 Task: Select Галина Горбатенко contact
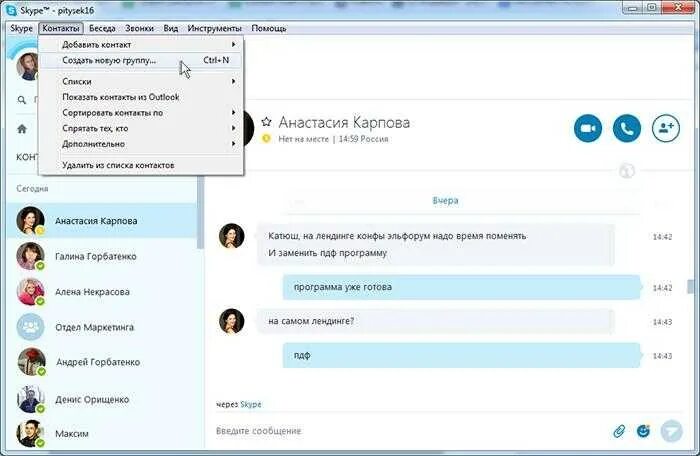point(102,256)
